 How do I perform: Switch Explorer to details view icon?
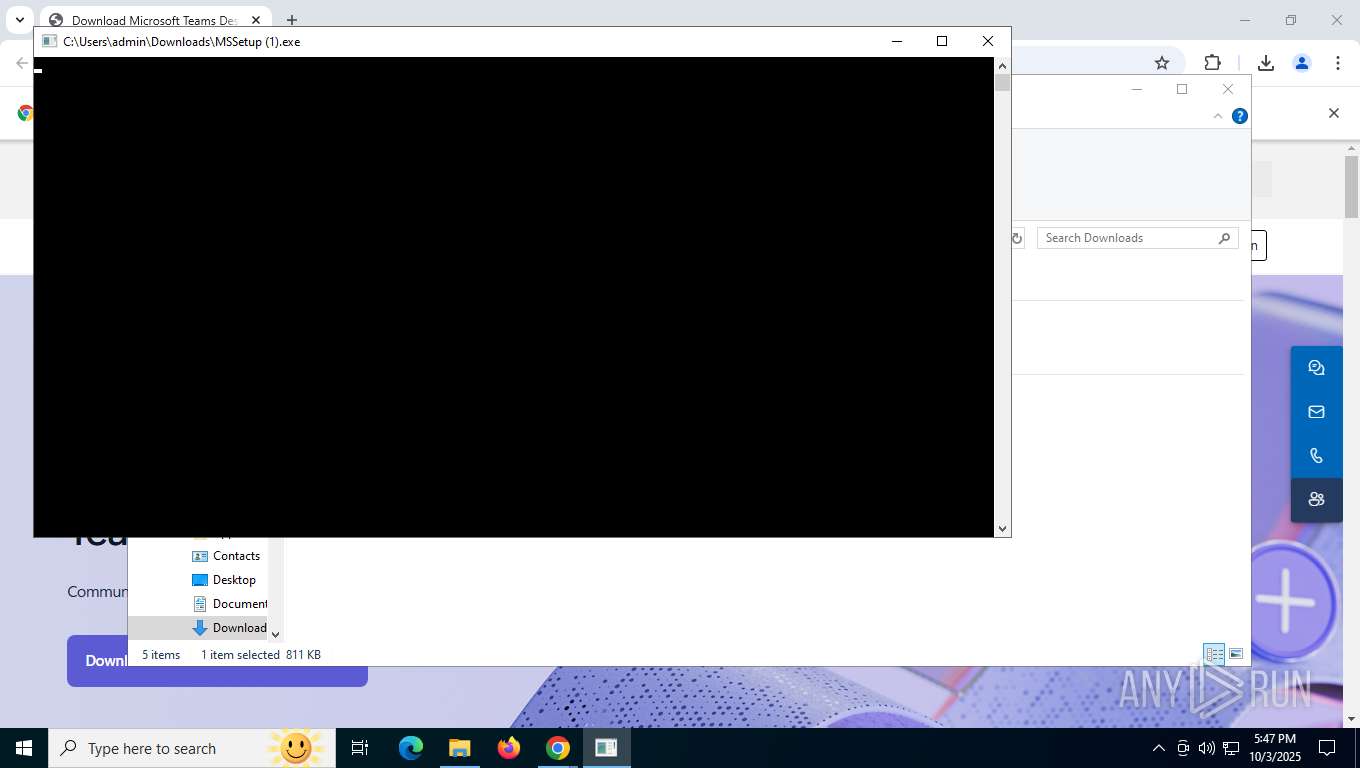tap(1214, 654)
